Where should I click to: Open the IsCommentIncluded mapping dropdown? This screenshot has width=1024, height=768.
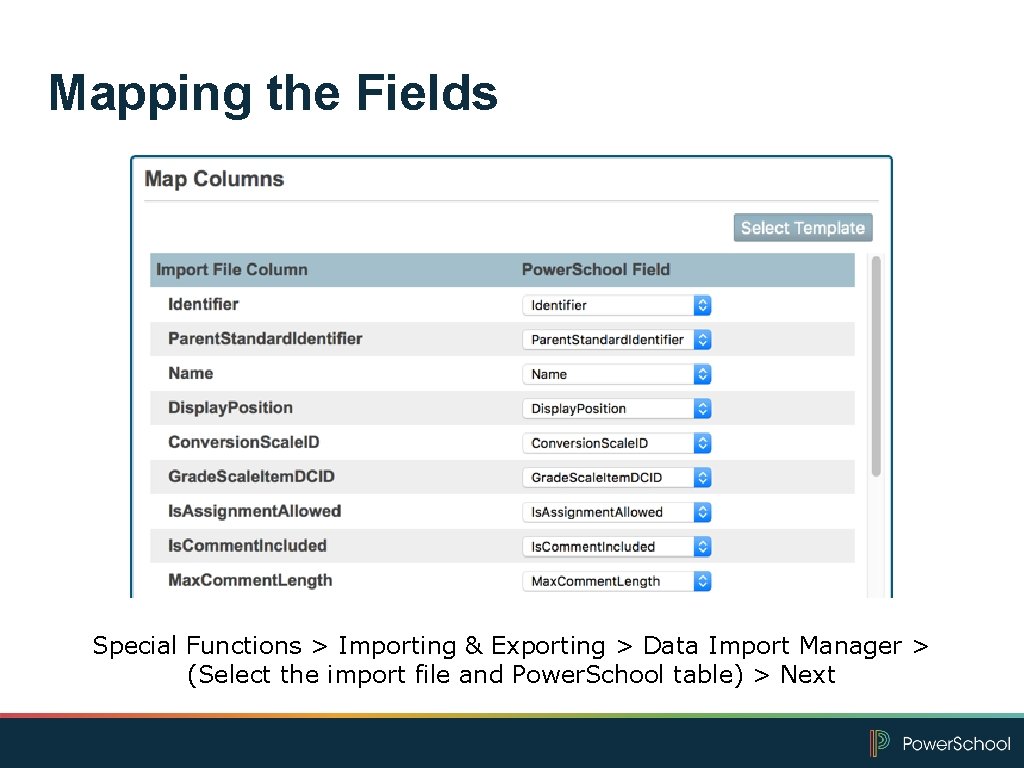click(612, 546)
